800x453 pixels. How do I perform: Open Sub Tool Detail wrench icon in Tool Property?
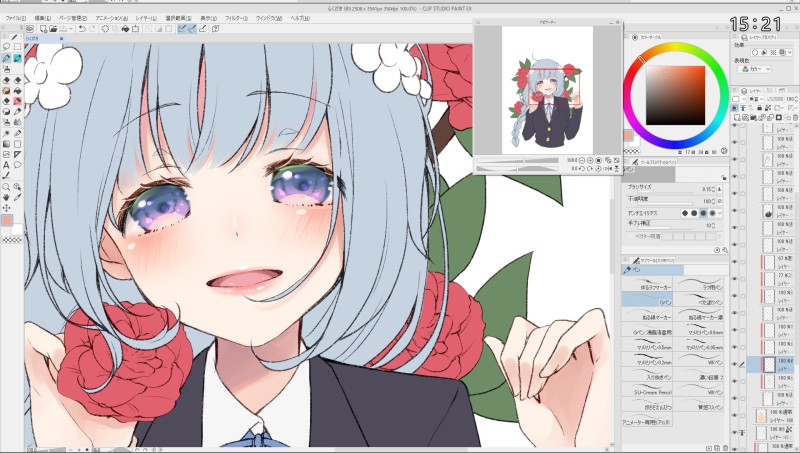[724, 250]
